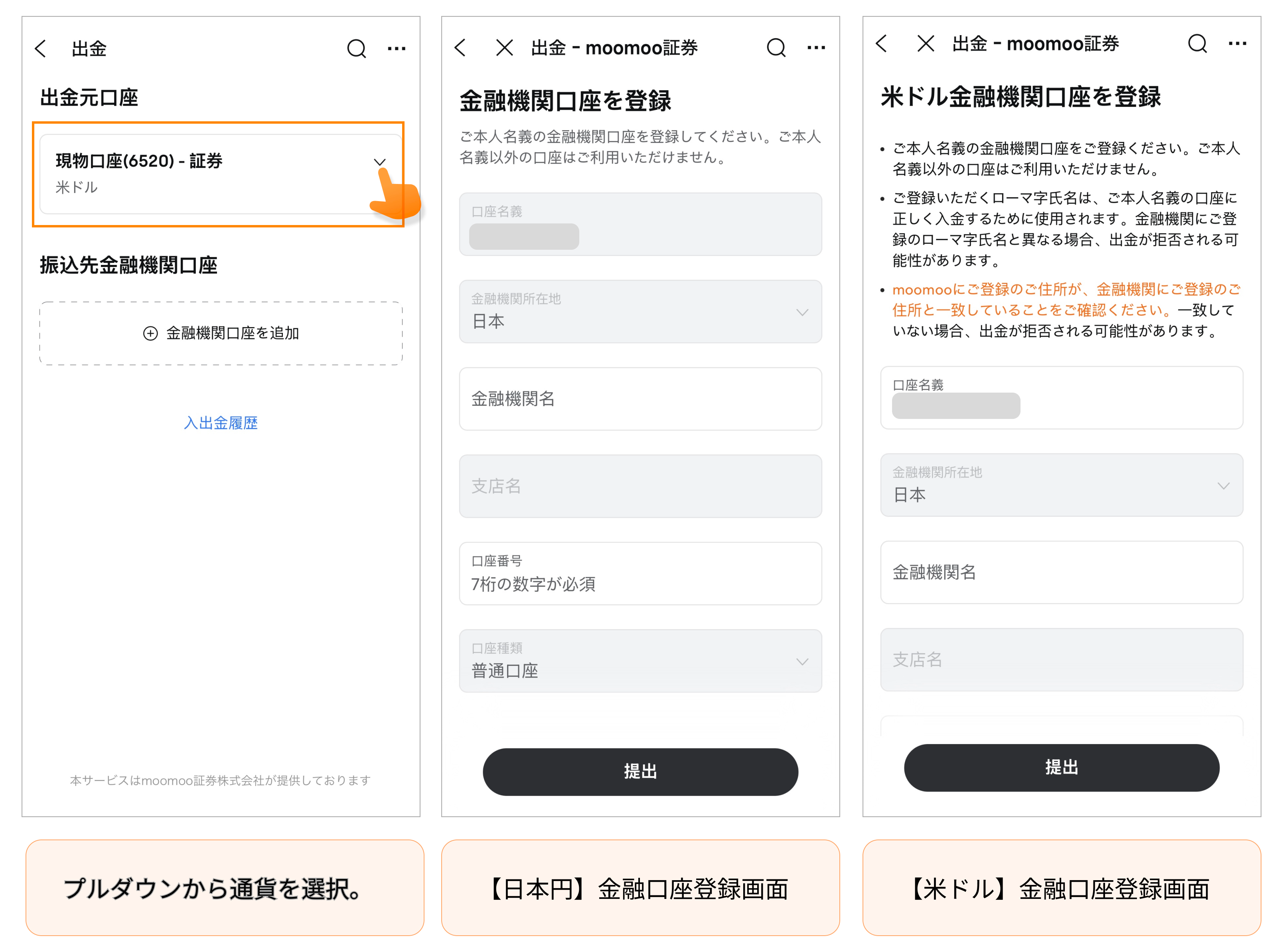Open more menu on 金融機関口座を登録 screen
1287x952 pixels.
pos(816,48)
